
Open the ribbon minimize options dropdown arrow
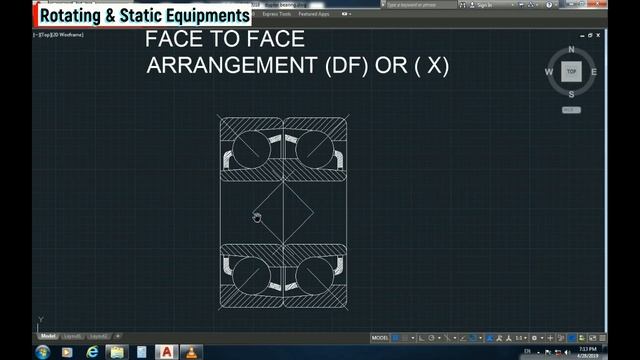350,14
